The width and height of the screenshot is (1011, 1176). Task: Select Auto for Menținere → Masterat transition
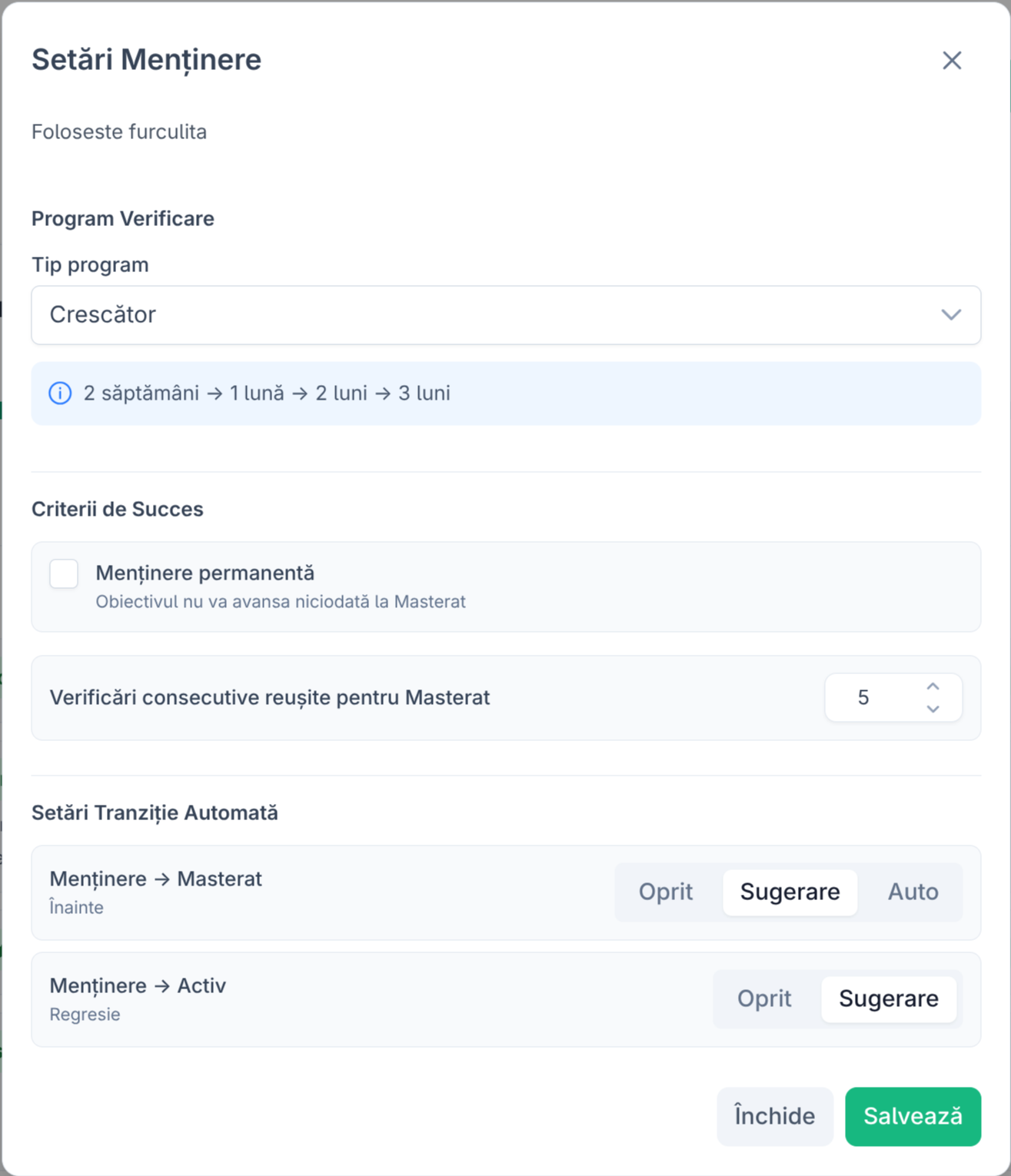click(913, 892)
